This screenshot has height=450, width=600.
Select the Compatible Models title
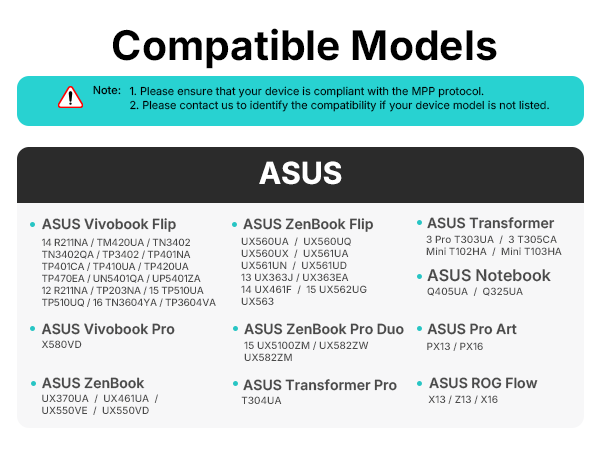(x=304, y=46)
